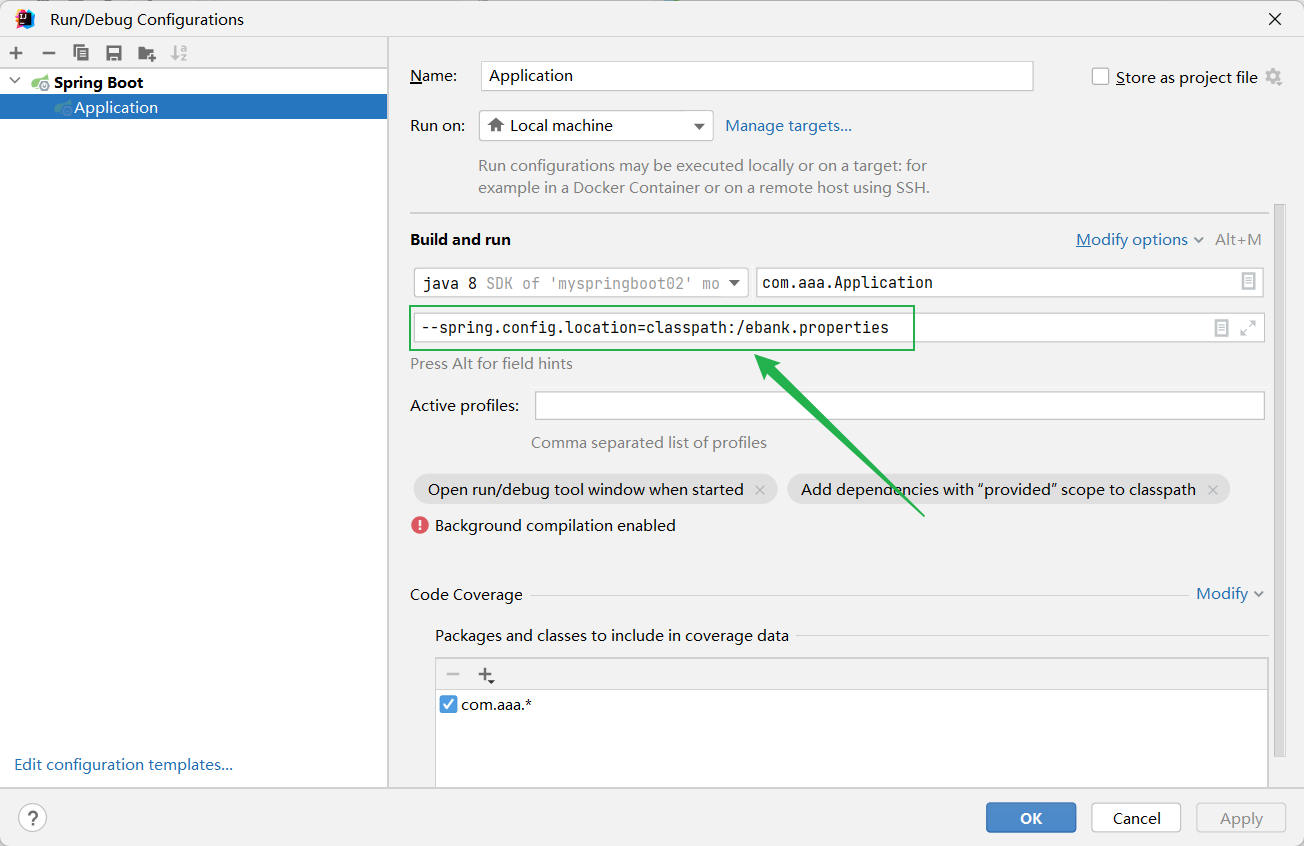
Task: Open the Run on Local machine dropdown
Action: pyautogui.click(x=596, y=125)
